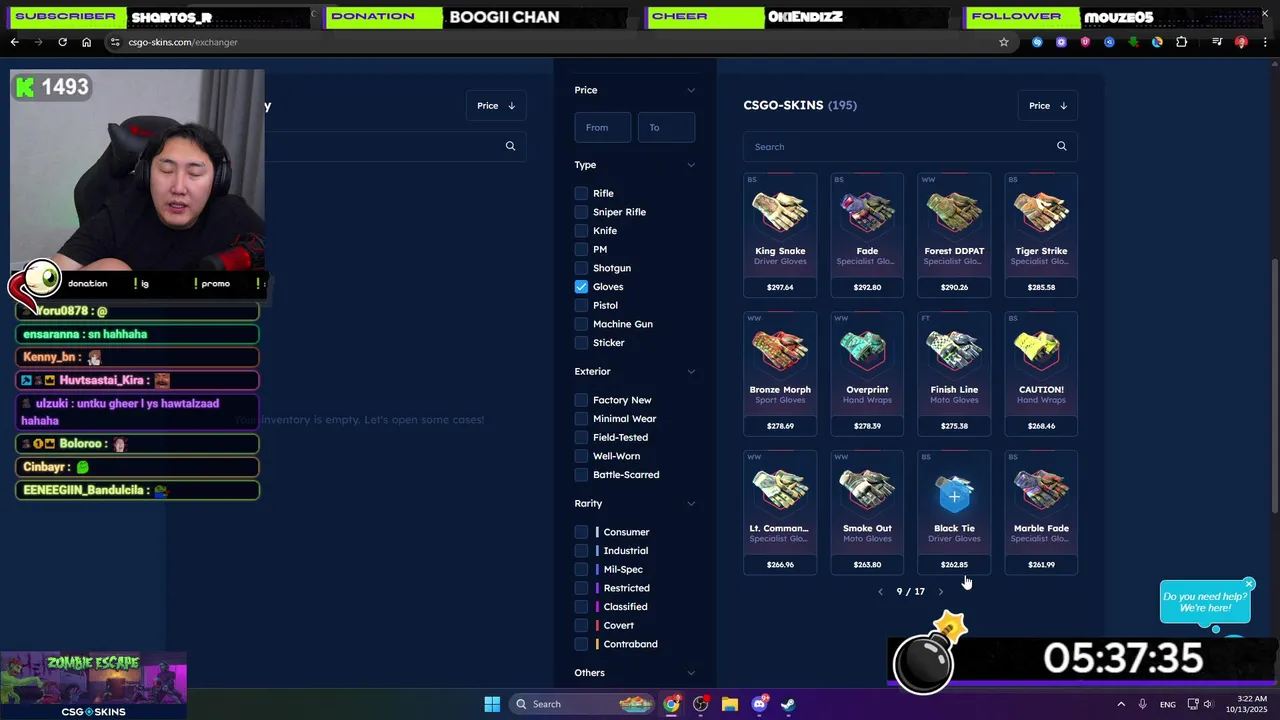Check the Minimal Wear exterior
The image size is (1280, 720).
pyautogui.click(x=581, y=419)
